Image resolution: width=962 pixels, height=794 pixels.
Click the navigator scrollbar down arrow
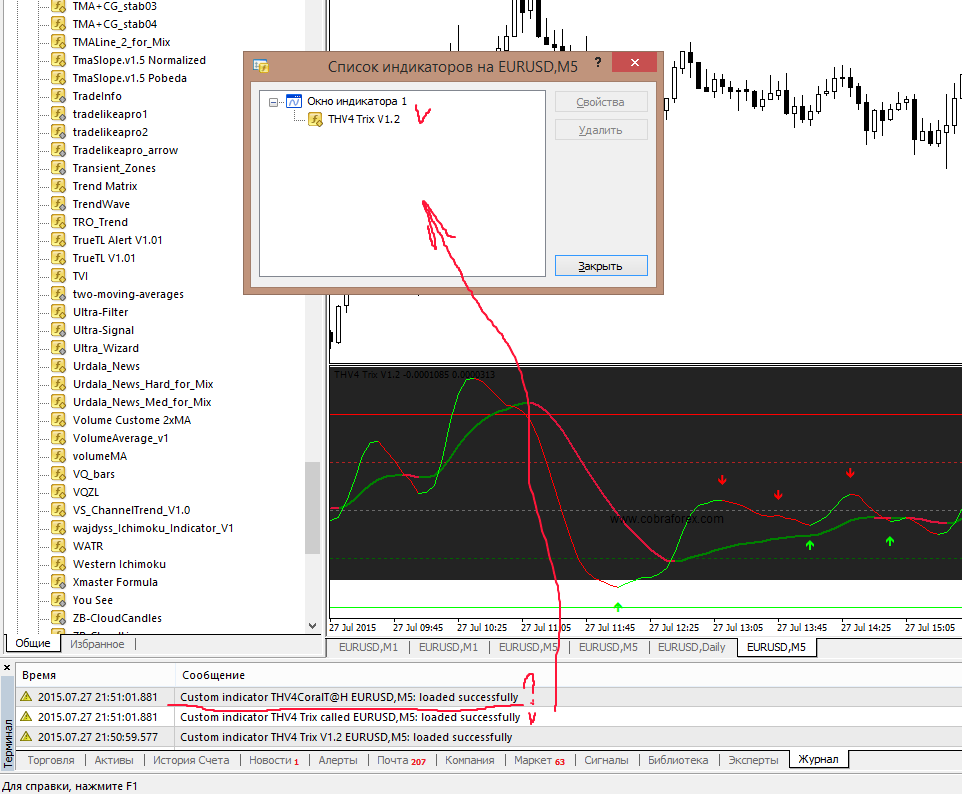click(x=313, y=626)
